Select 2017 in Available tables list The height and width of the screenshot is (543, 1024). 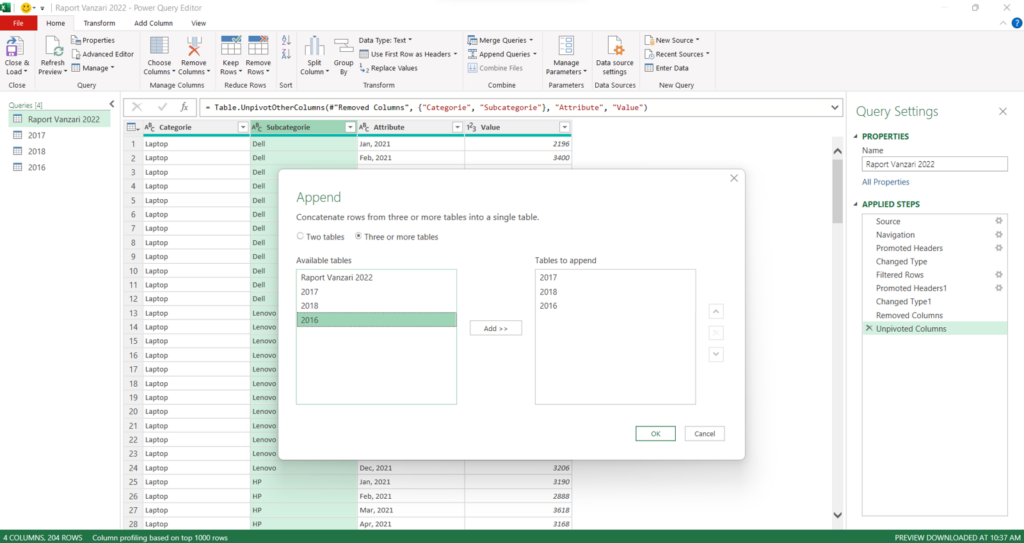click(x=376, y=292)
